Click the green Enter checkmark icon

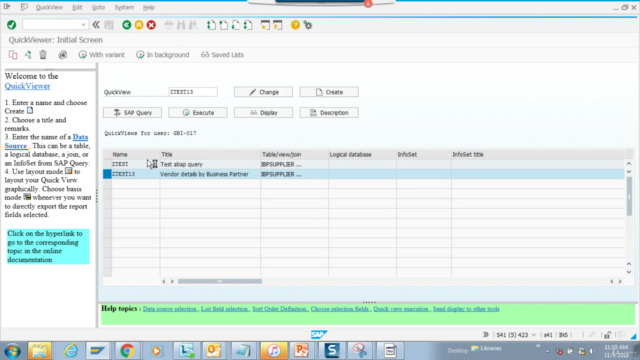(11, 25)
